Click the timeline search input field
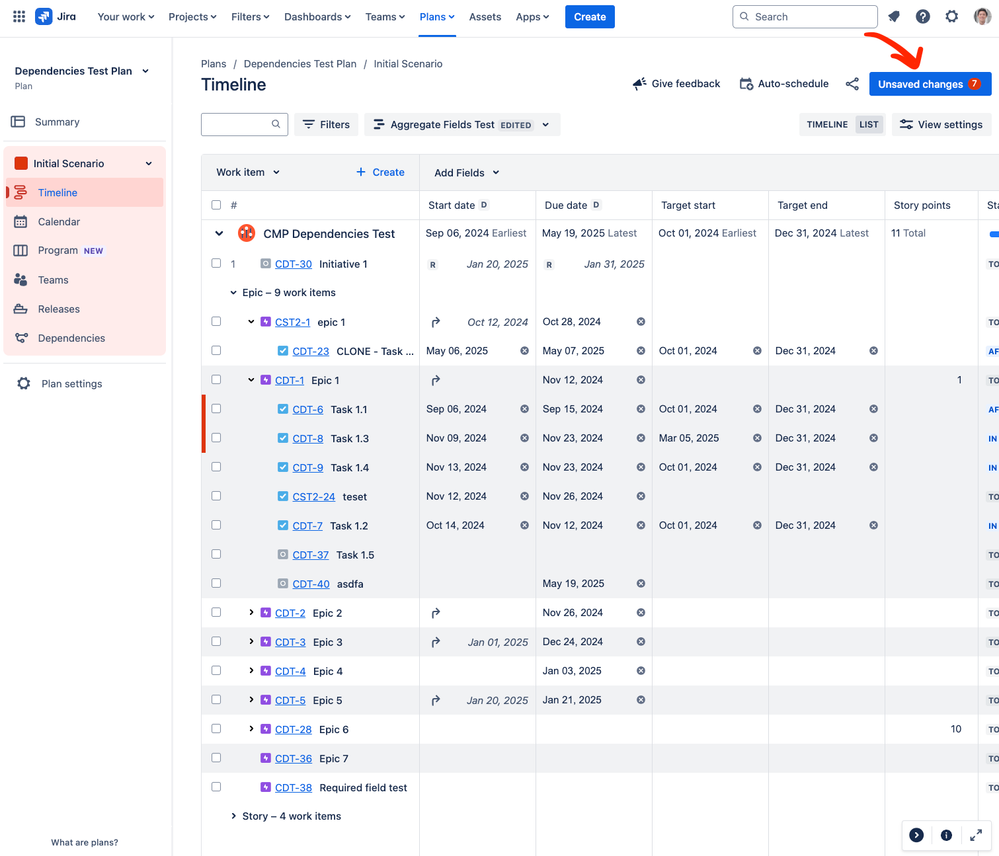Viewport: 999px width, 856px height. [237, 125]
